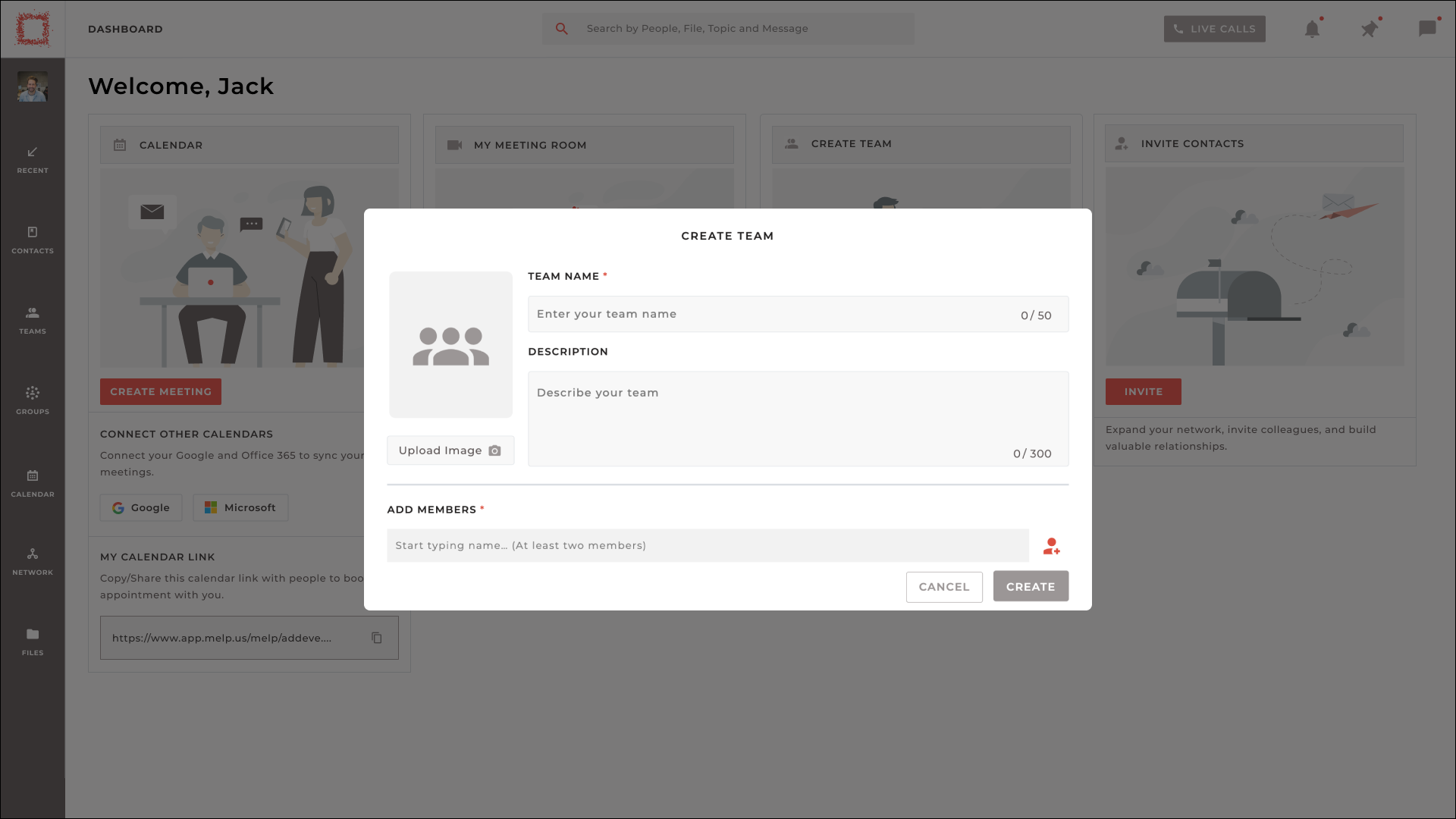Click the Invite red button
The image size is (1456, 819).
(x=1143, y=391)
